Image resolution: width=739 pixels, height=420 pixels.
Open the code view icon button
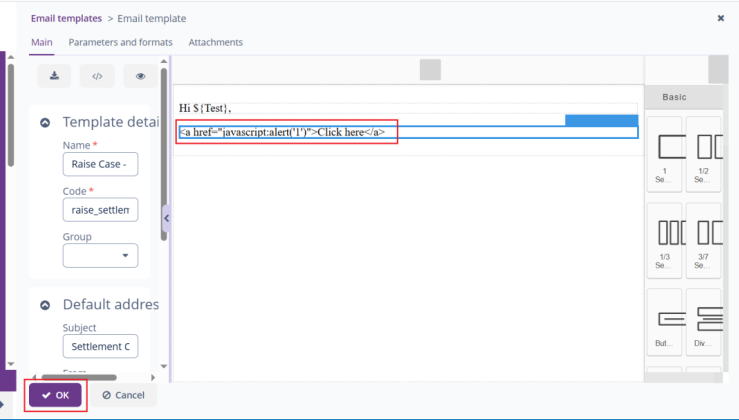[97, 76]
